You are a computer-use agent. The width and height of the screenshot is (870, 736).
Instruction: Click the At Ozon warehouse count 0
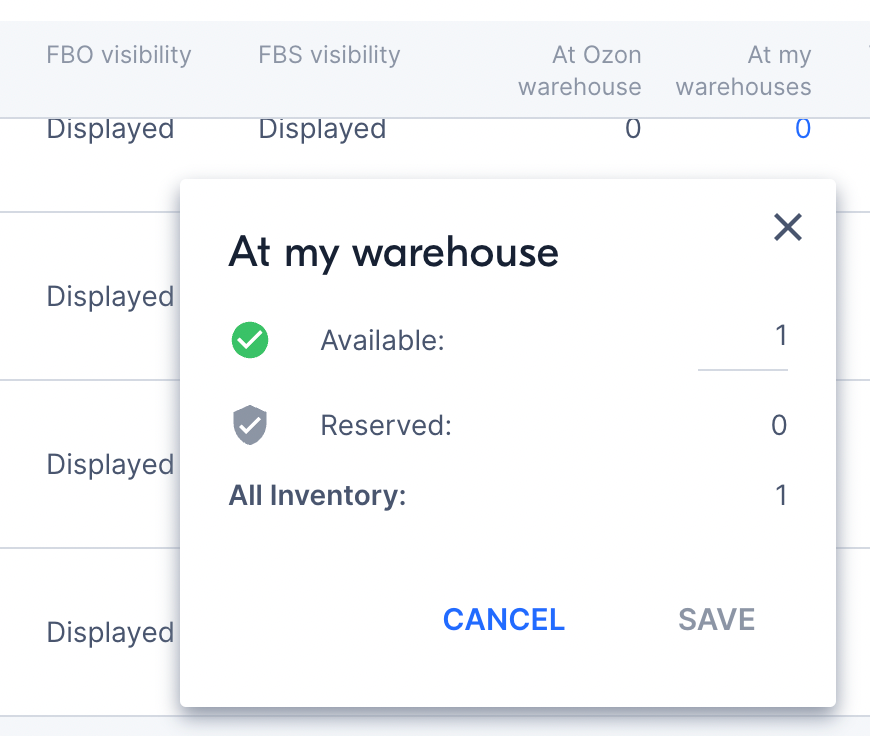[632, 129]
